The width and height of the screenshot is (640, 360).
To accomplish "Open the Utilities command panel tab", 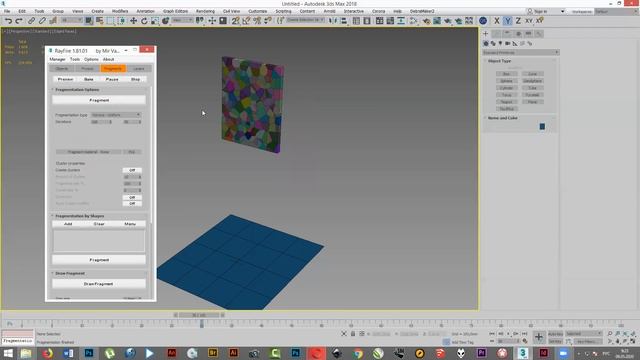I will click(x=539, y=33).
